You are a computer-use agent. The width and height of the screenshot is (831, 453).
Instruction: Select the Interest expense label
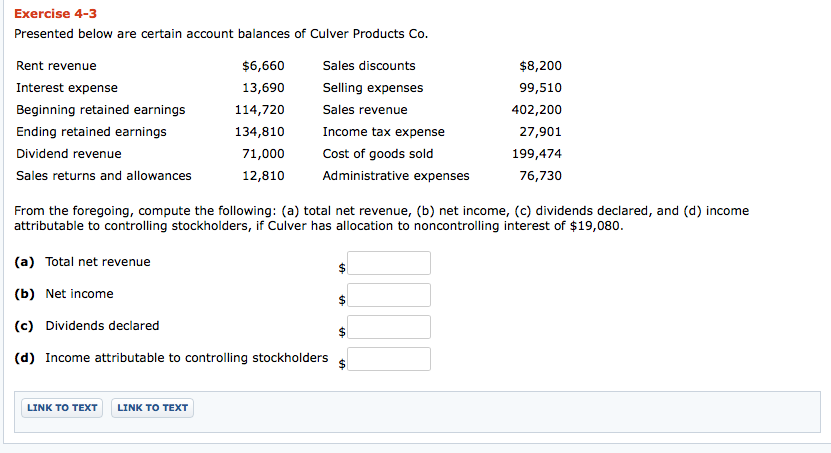(x=67, y=88)
